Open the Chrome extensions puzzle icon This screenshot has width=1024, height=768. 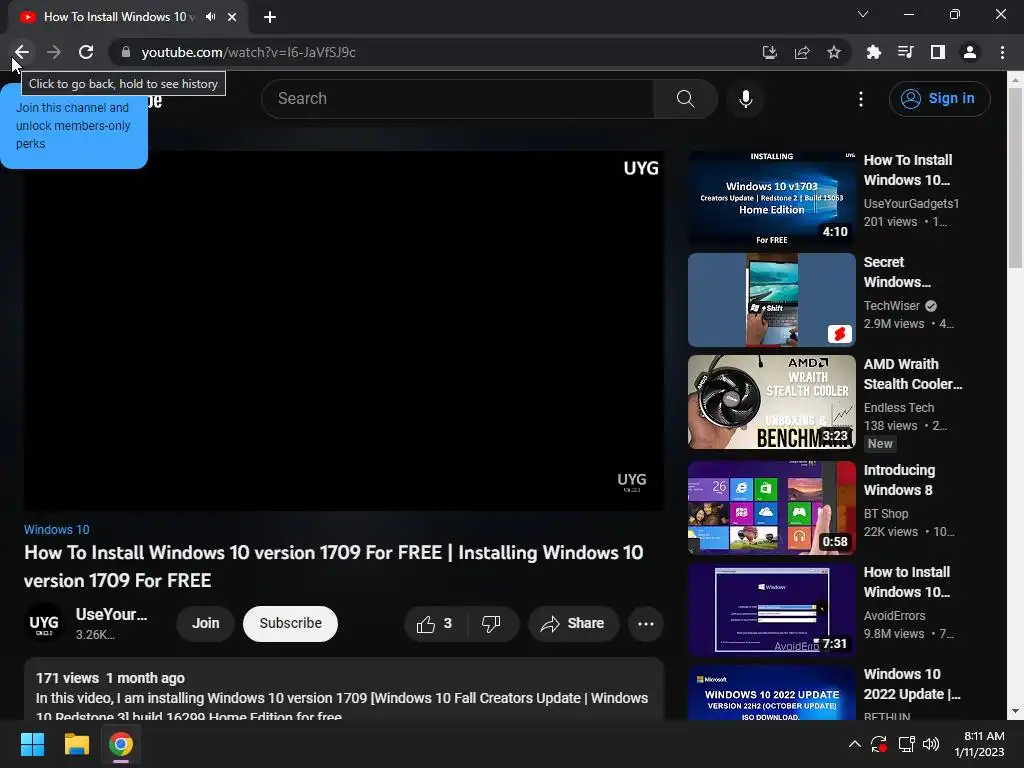(x=874, y=52)
